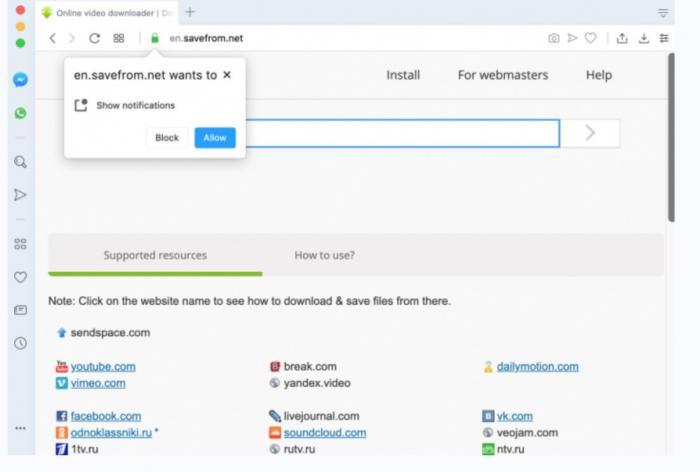Screen dimensions: 700x472
Task: Dismiss the notification permission popup
Action: click(x=227, y=75)
